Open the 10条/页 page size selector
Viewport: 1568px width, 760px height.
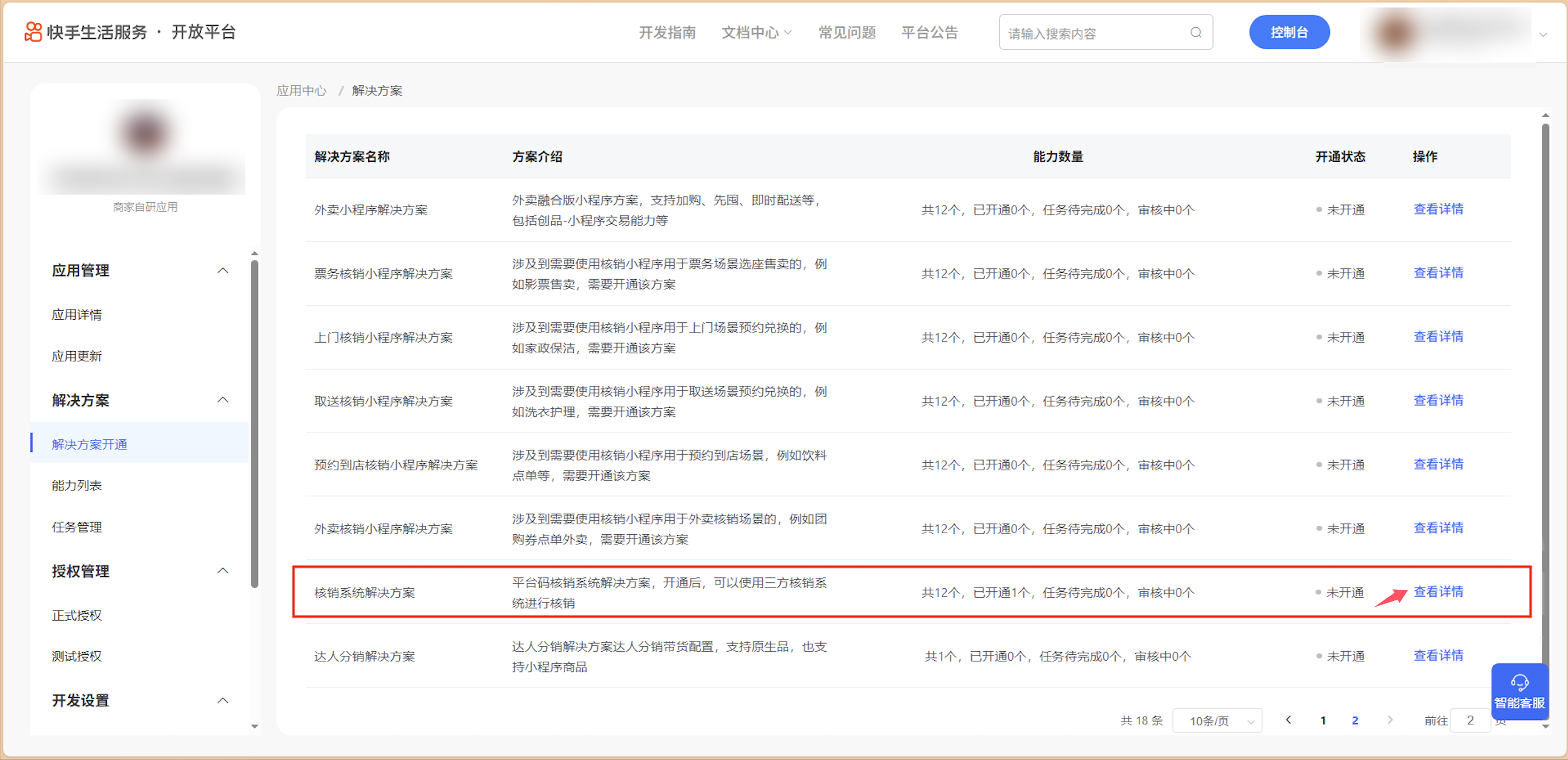[1217, 721]
